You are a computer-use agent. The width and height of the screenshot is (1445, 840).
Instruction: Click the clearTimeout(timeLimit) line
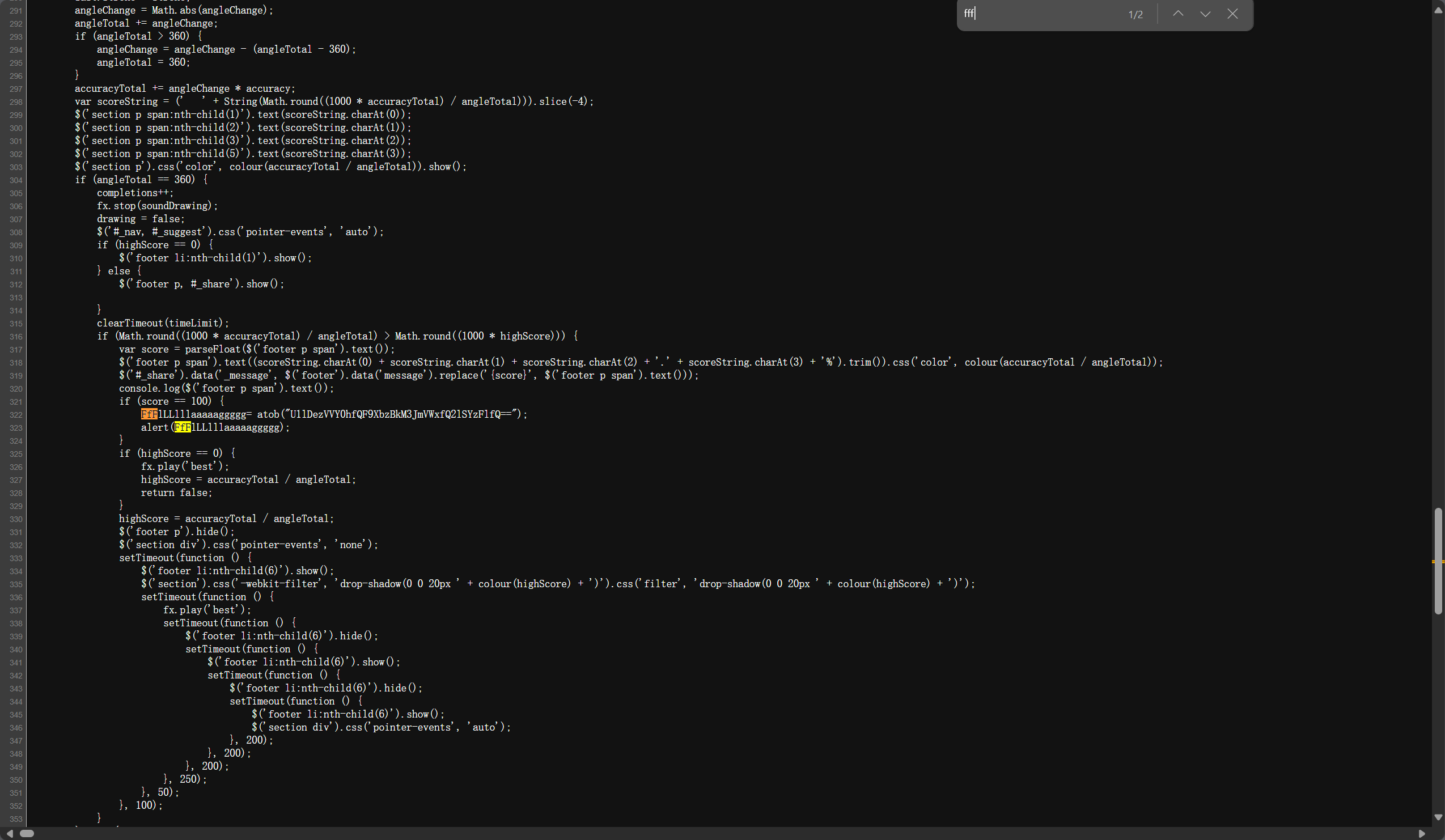tap(163, 323)
